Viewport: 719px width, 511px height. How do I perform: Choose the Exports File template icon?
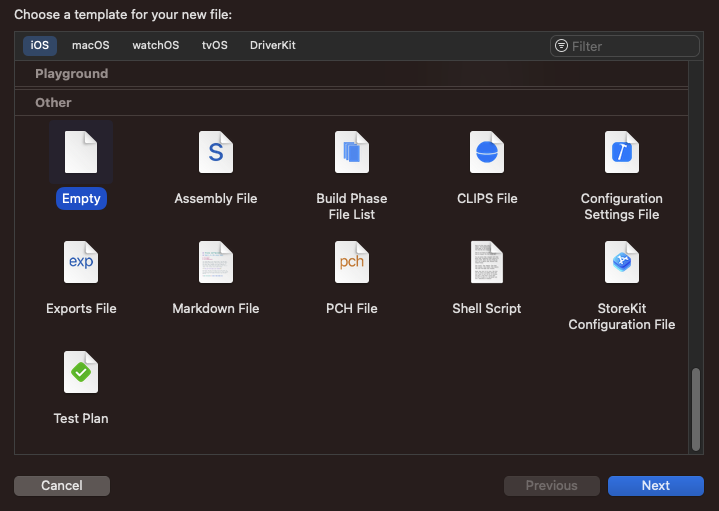coord(81,262)
